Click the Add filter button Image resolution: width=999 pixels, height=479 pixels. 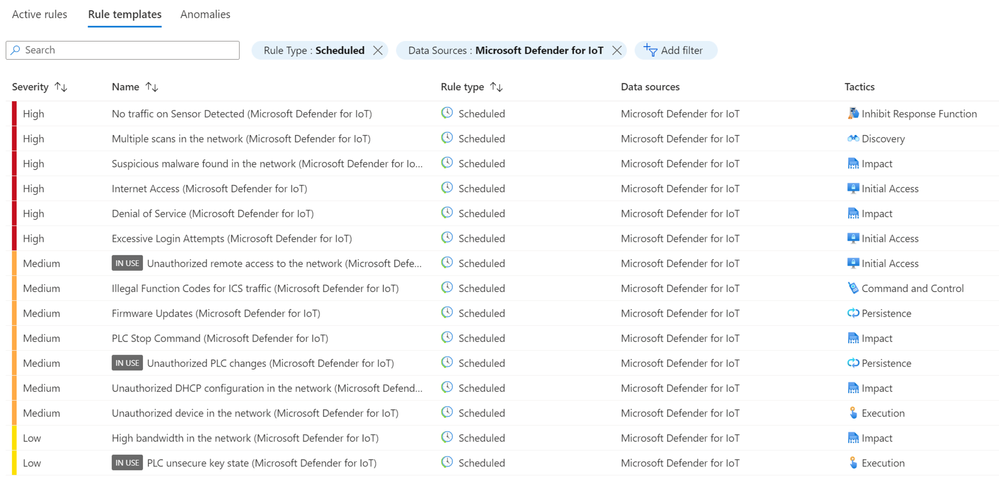pyautogui.click(x=675, y=50)
